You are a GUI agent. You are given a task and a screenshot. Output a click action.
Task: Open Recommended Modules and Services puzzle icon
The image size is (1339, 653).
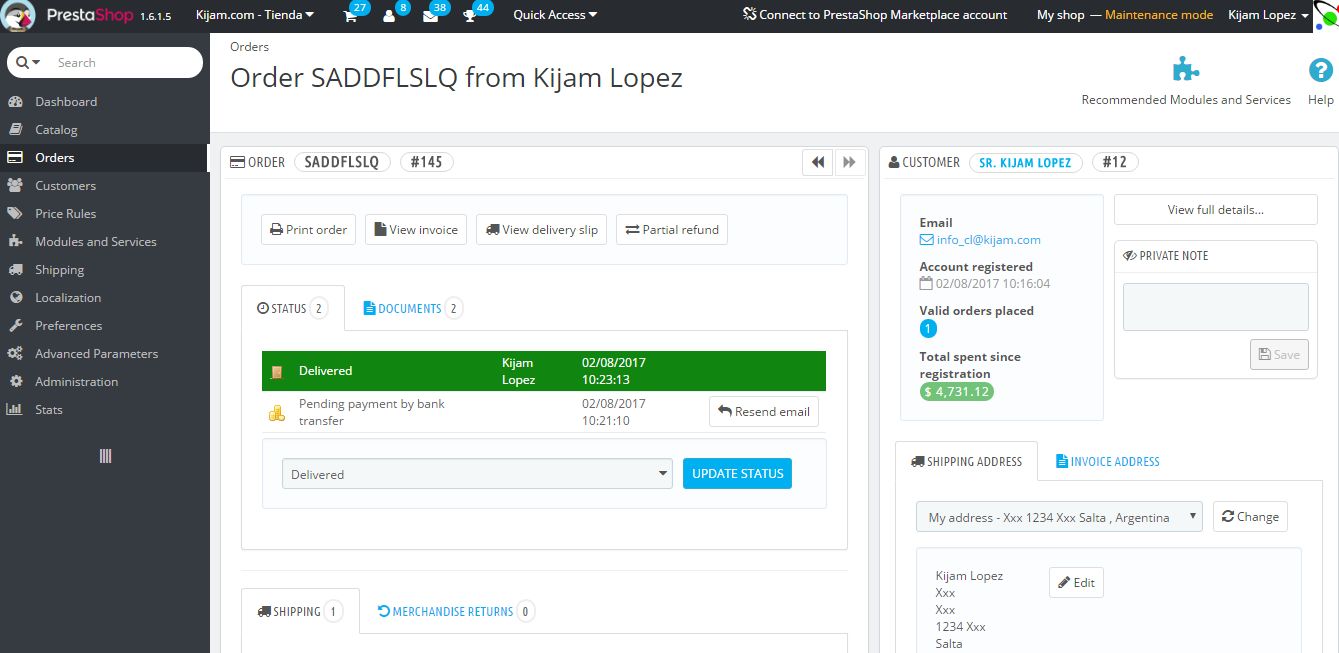pyautogui.click(x=1186, y=70)
